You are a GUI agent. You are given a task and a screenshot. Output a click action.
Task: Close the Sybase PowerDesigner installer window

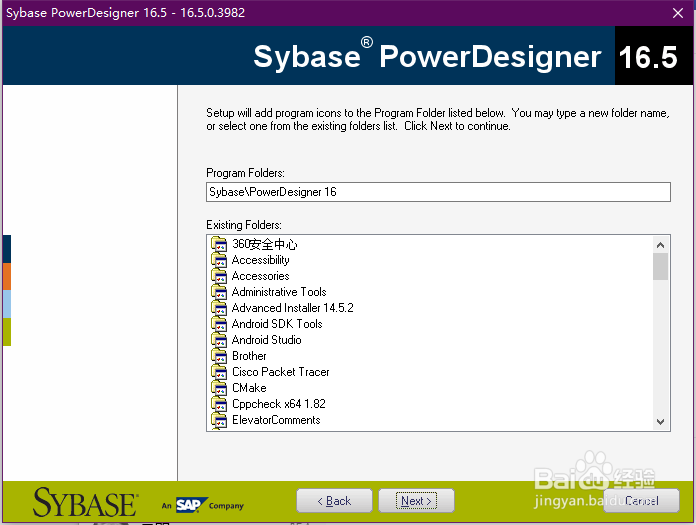point(678,13)
